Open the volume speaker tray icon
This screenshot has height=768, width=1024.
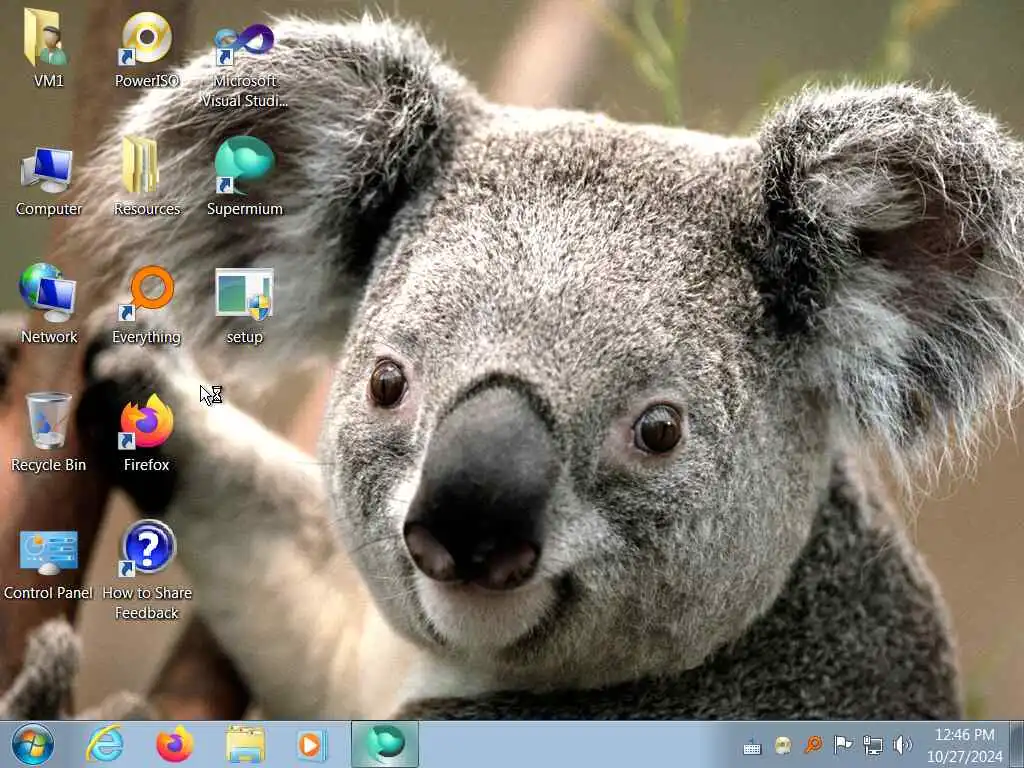(903, 744)
